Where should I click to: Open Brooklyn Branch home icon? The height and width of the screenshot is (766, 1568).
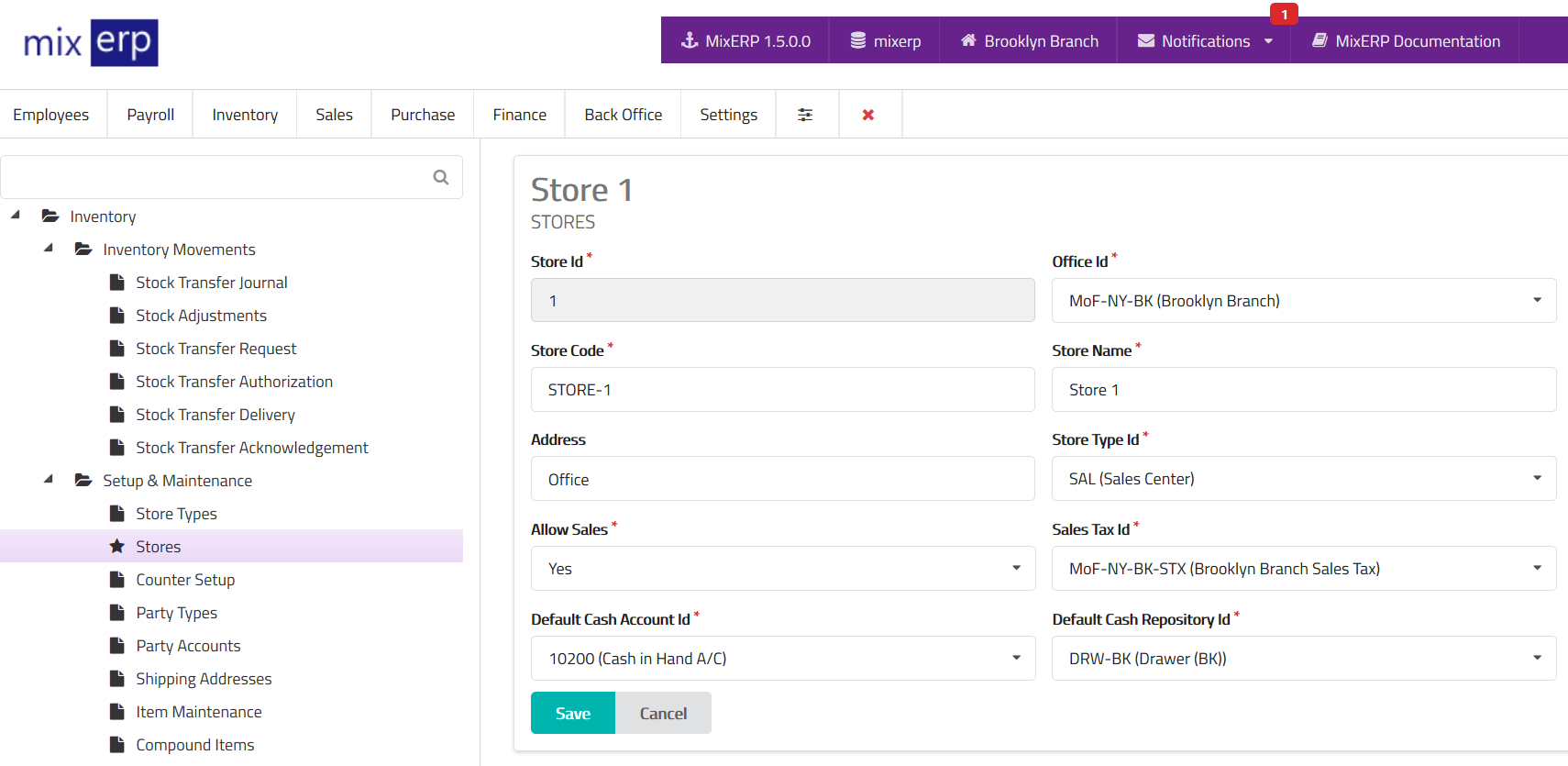pos(968,40)
